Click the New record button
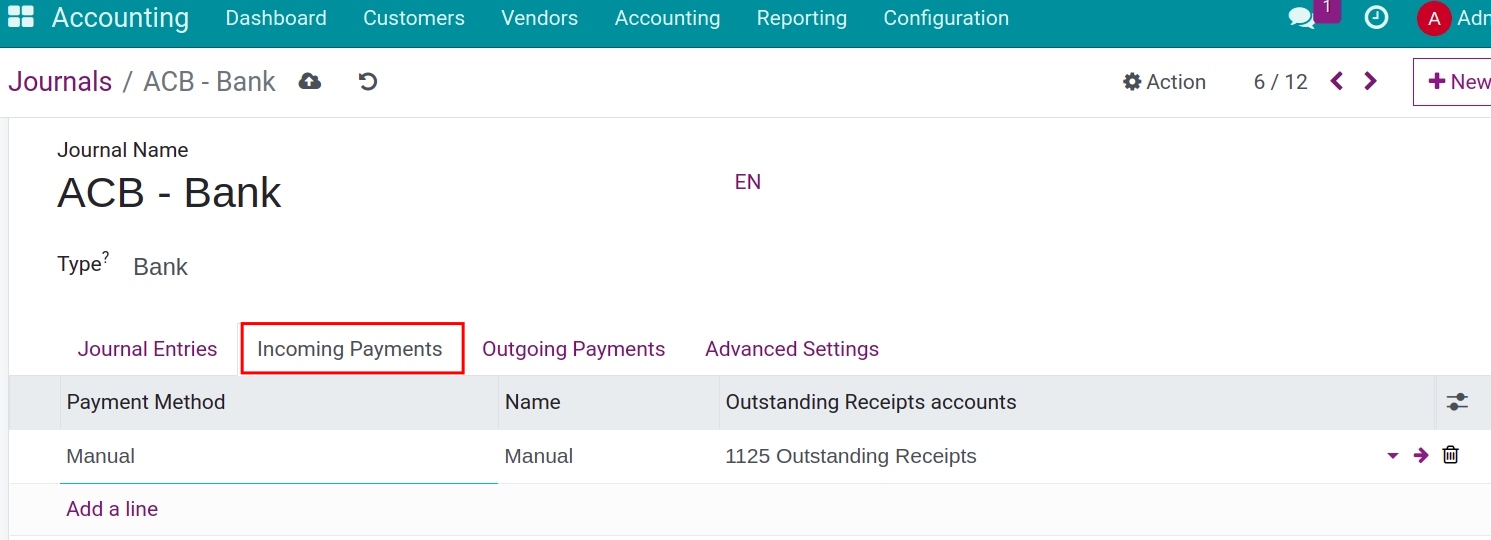 pos(1453,82)
